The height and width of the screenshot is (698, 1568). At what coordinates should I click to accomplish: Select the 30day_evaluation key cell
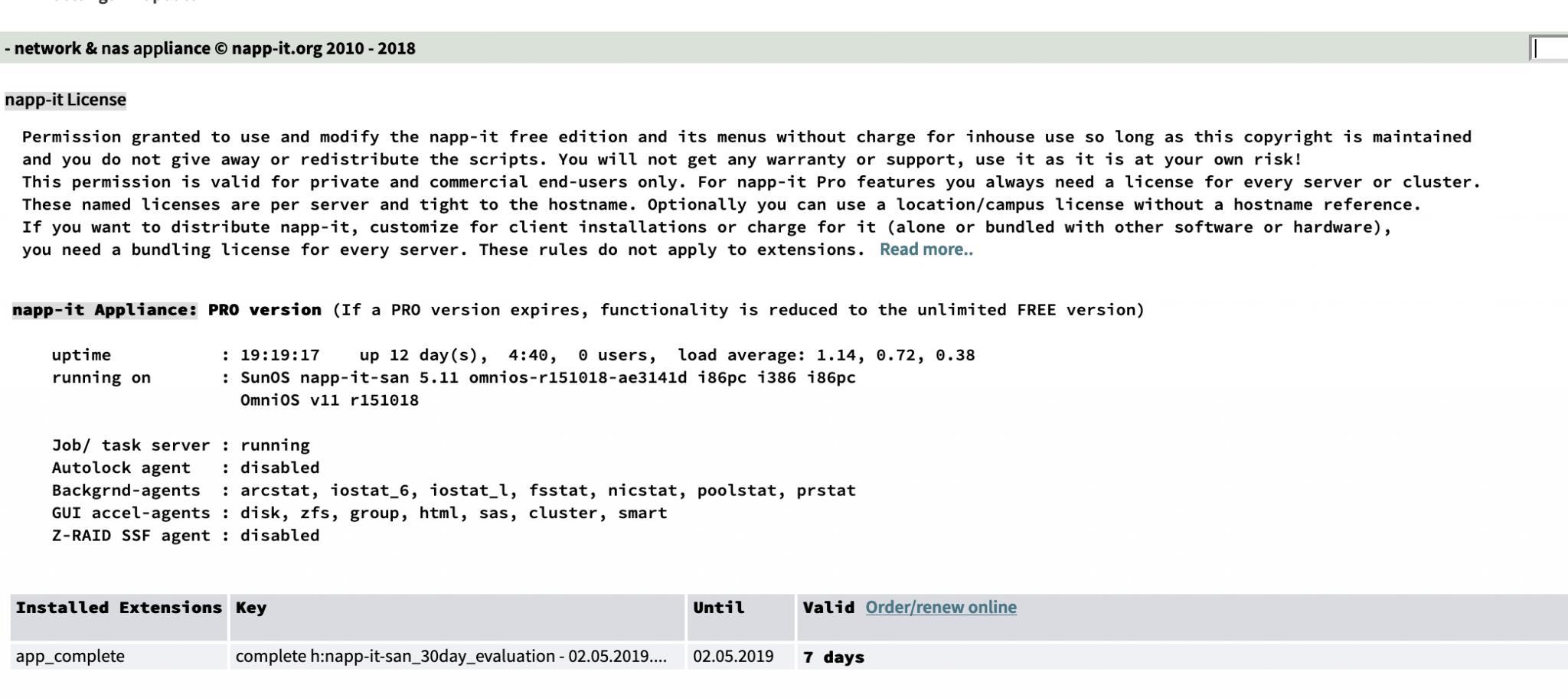[x=457, y=657]
